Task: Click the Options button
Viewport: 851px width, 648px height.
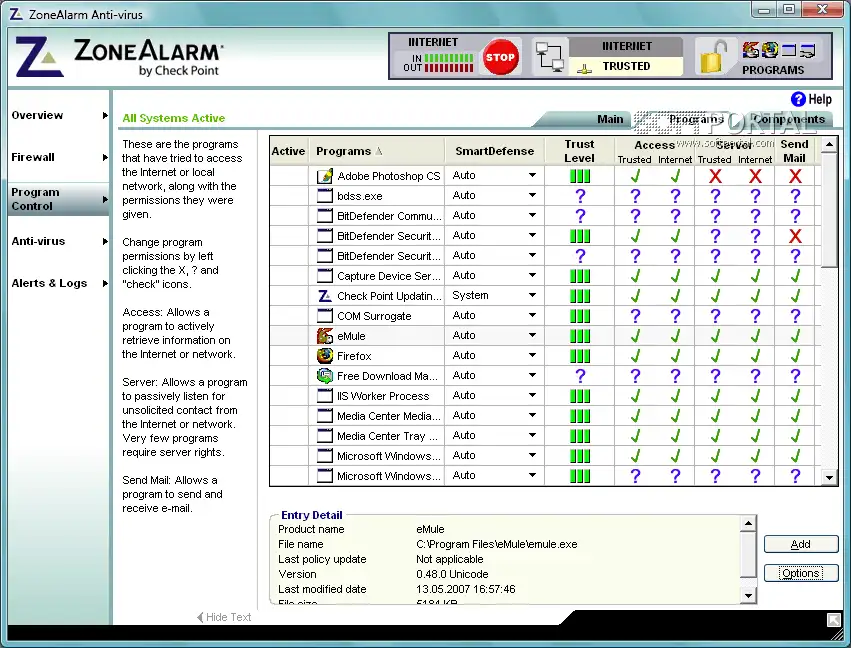Action: coord(801,573)
